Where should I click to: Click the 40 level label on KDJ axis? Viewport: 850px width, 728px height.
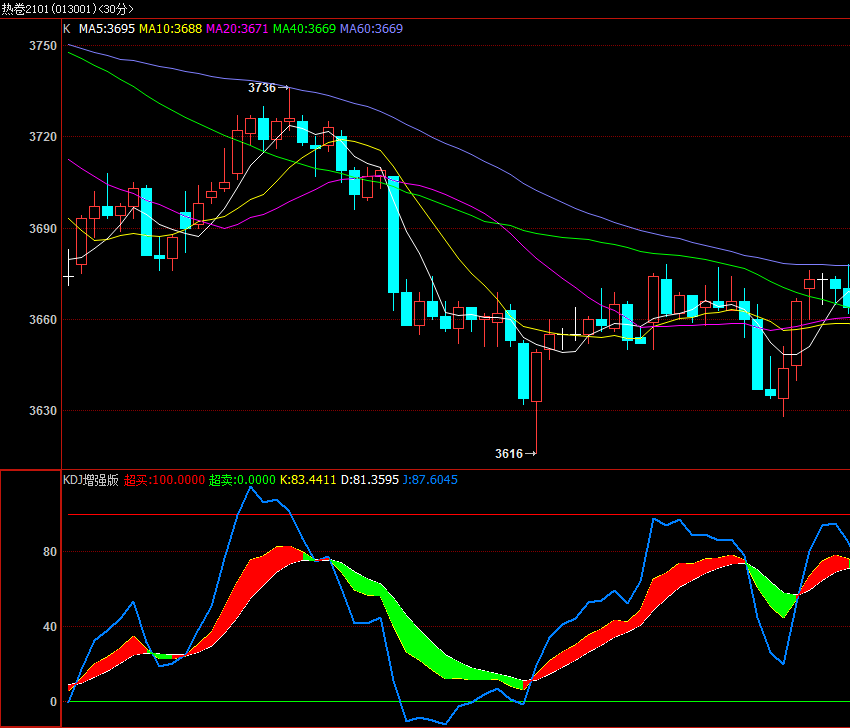point(50,627)
